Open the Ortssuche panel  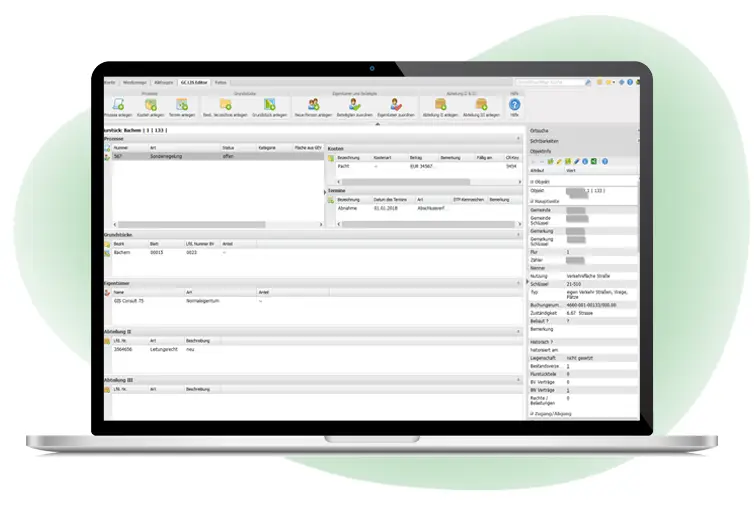pyautogui.click(x=539, y=131)
